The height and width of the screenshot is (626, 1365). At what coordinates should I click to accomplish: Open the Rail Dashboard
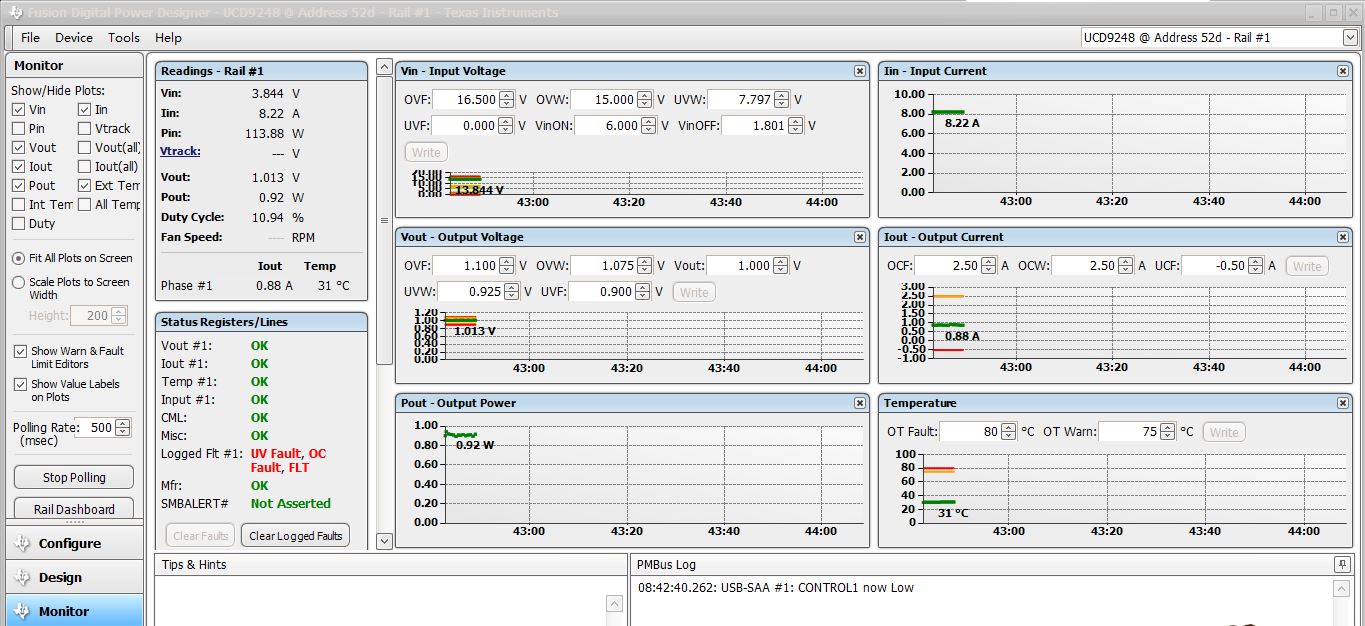click(74, 508)
